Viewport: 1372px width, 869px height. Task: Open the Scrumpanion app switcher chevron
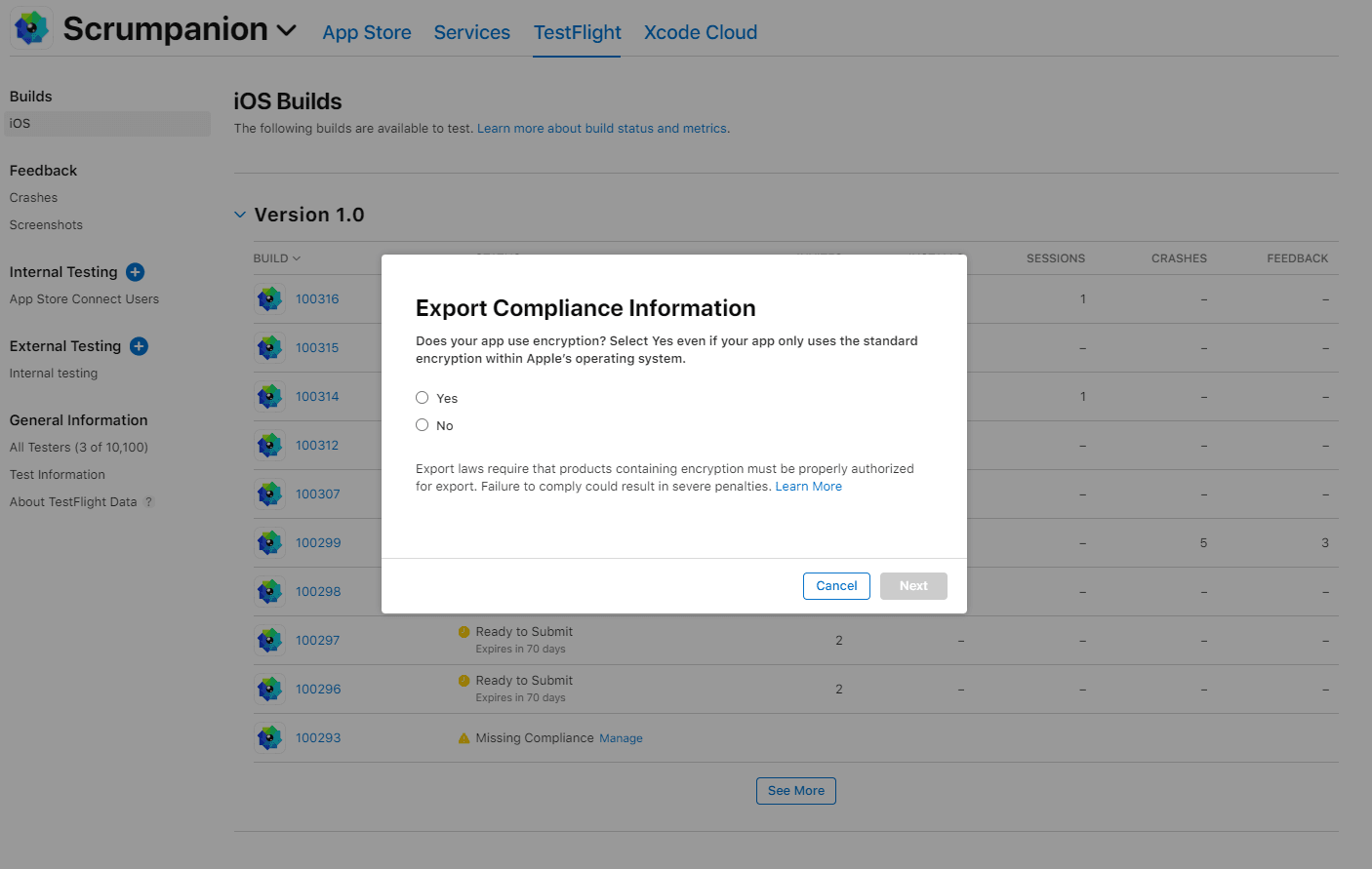coord(286,30)
